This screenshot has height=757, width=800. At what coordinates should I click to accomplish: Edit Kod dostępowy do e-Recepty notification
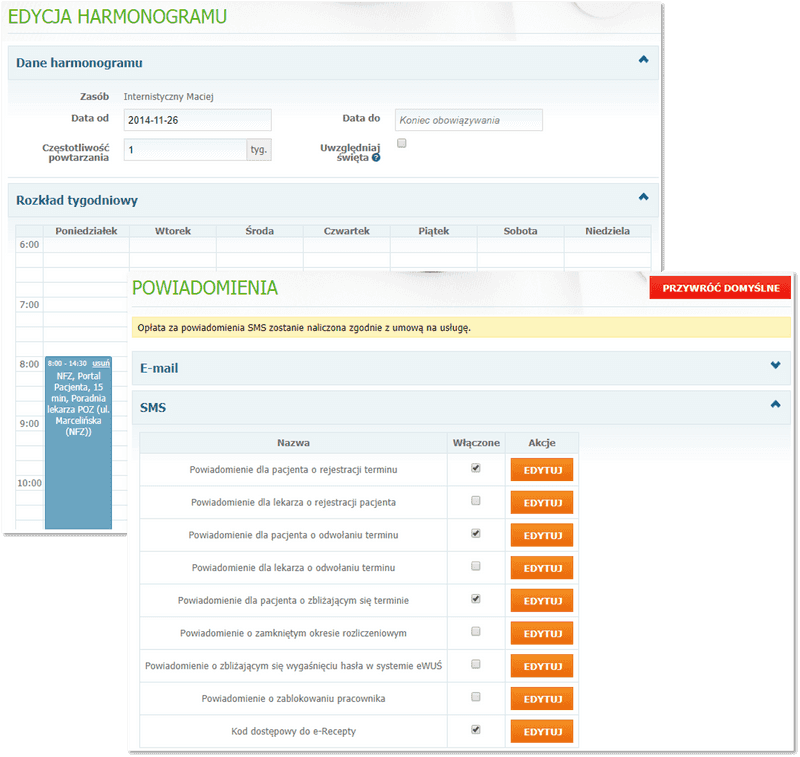click(542, 731)
